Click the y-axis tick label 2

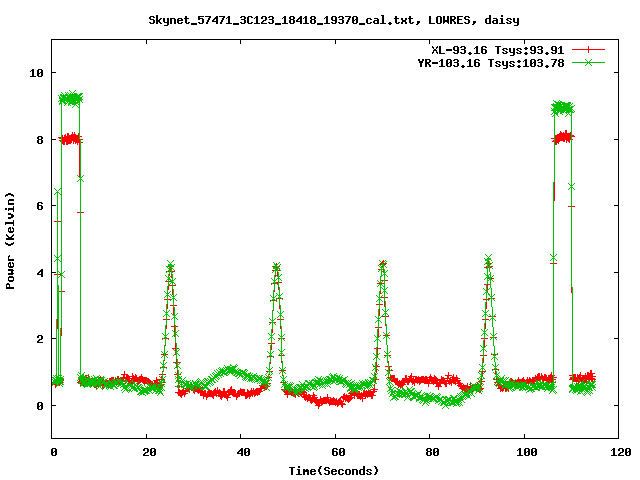point(40,339)
